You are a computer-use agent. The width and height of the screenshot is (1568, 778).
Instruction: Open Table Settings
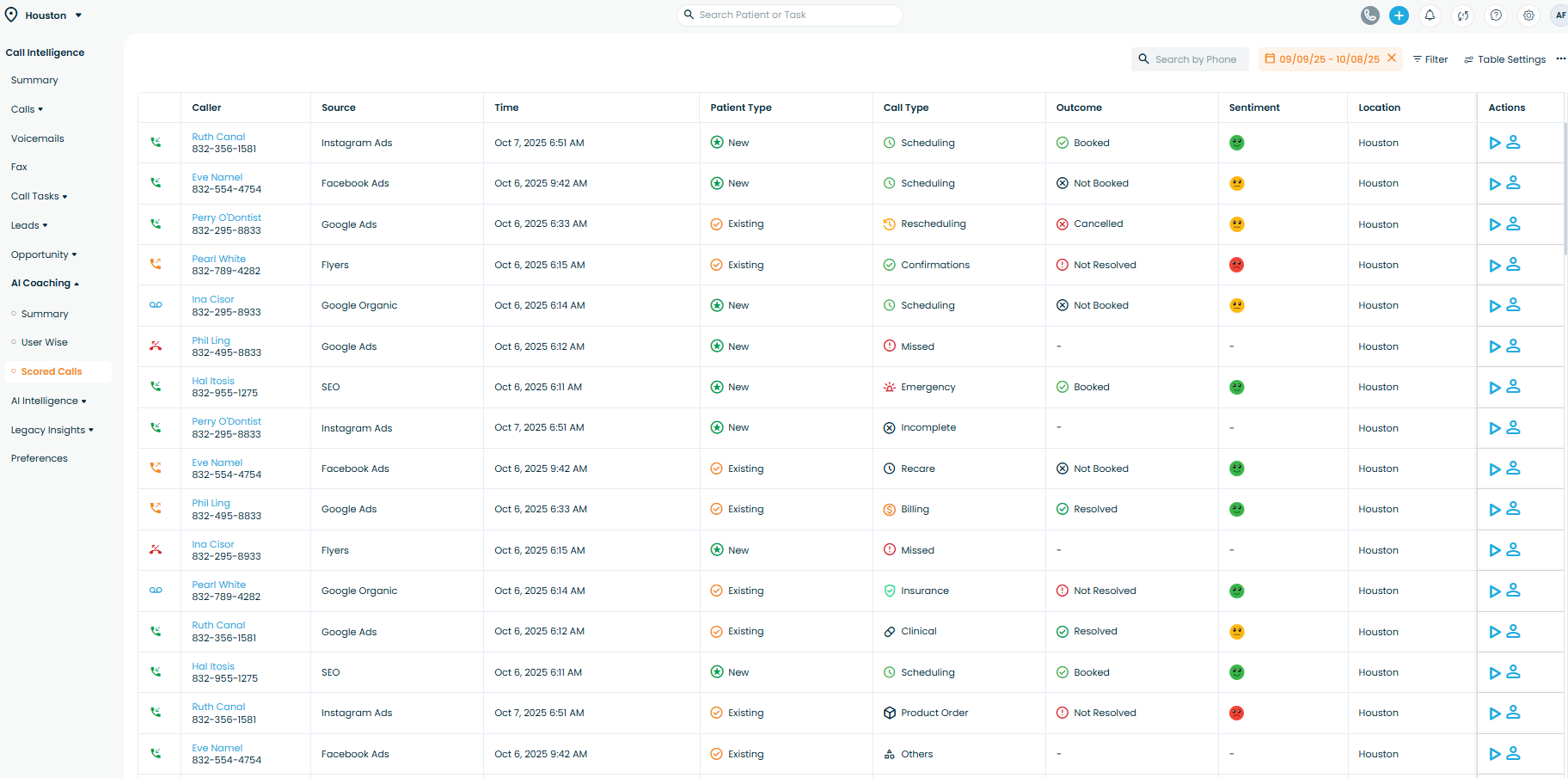click(x=1504, y=59)
